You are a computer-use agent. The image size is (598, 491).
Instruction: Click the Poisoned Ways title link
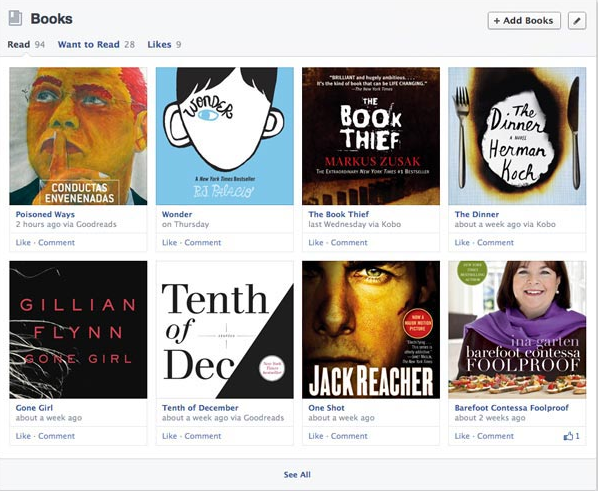(45, 214)
